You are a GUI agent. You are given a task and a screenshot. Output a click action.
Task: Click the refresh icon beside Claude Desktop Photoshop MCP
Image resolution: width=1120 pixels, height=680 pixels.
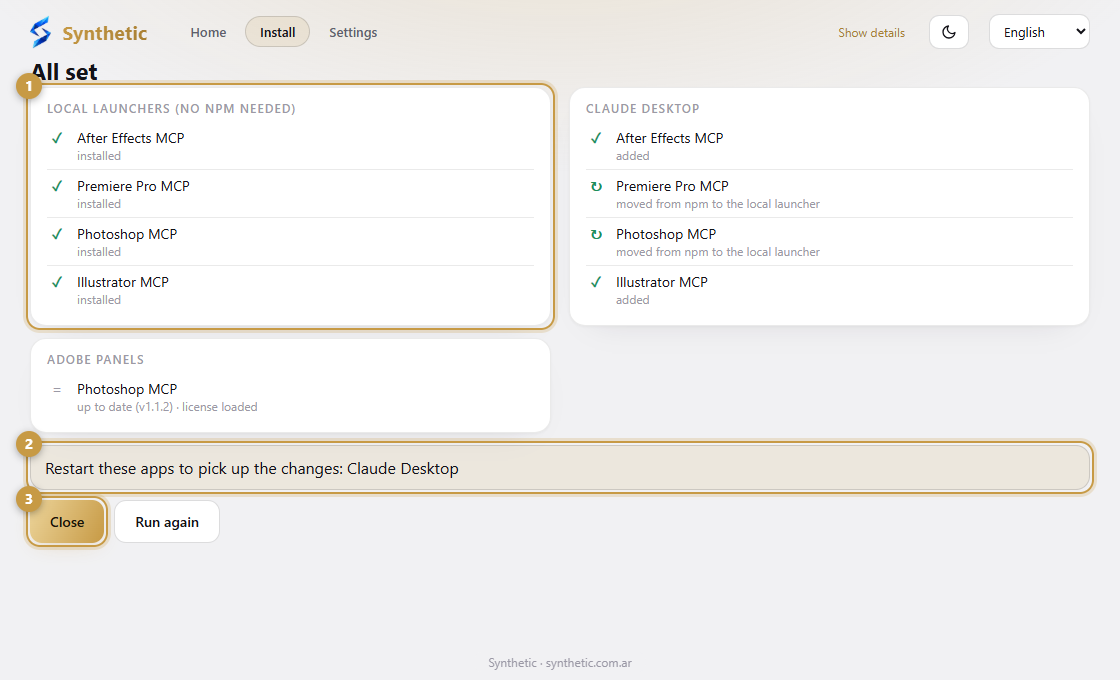[x=596, y=234]
